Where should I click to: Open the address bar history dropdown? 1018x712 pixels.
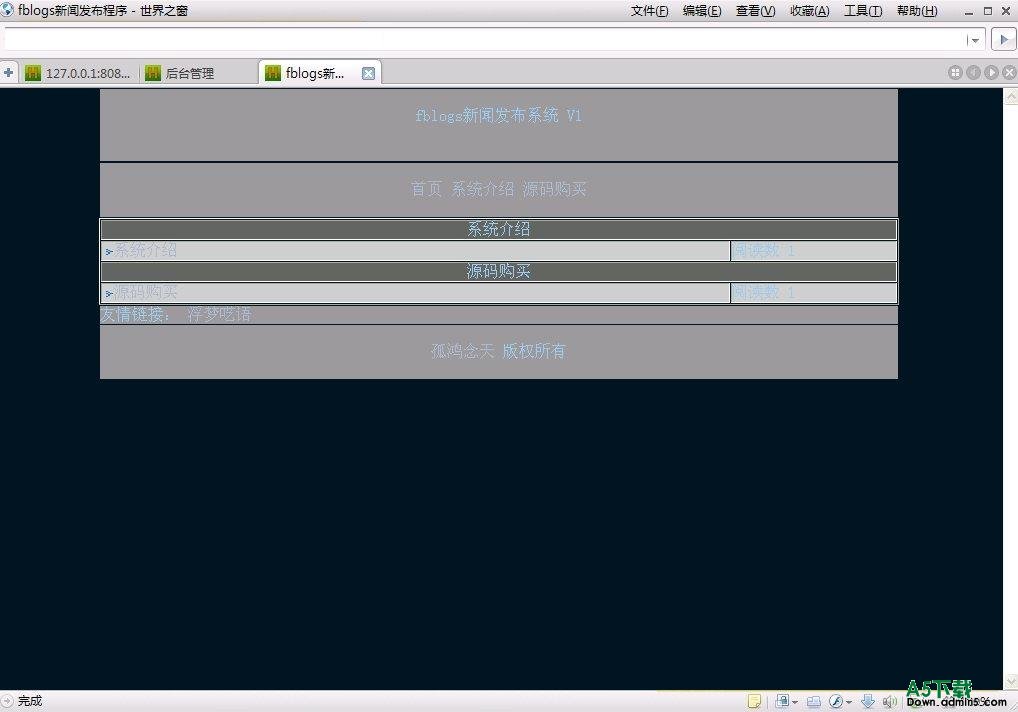(x=974, y=40)
